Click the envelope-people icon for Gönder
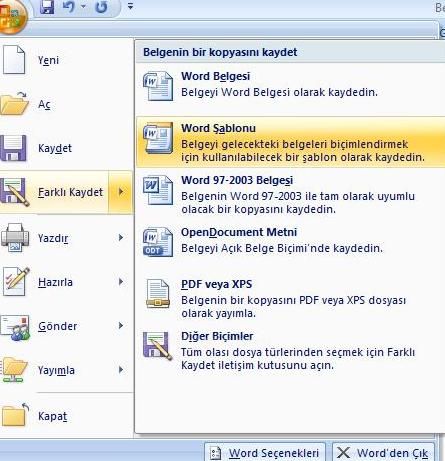This screenshot has width=445, height=461. tap(15, 328)
